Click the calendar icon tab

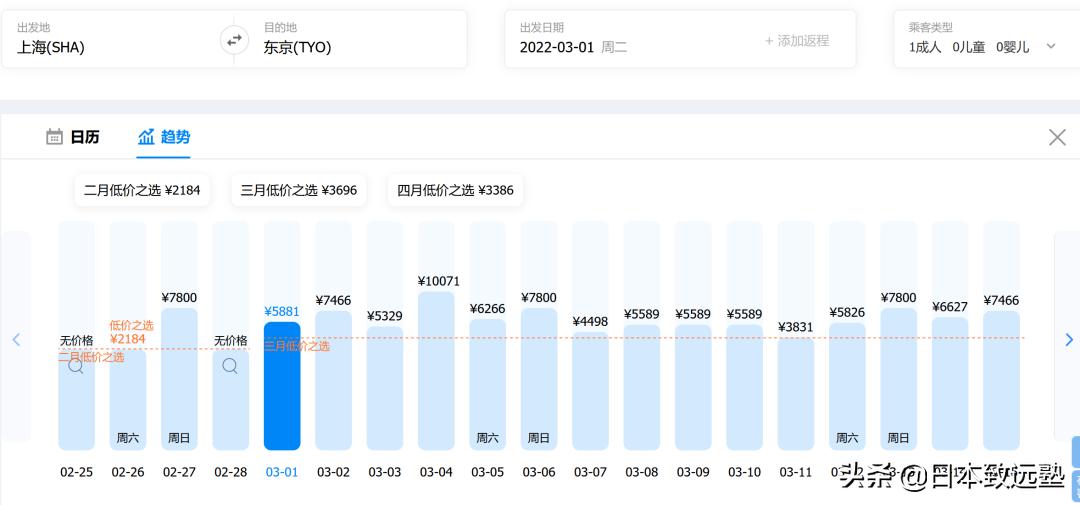tap(55, 137)
